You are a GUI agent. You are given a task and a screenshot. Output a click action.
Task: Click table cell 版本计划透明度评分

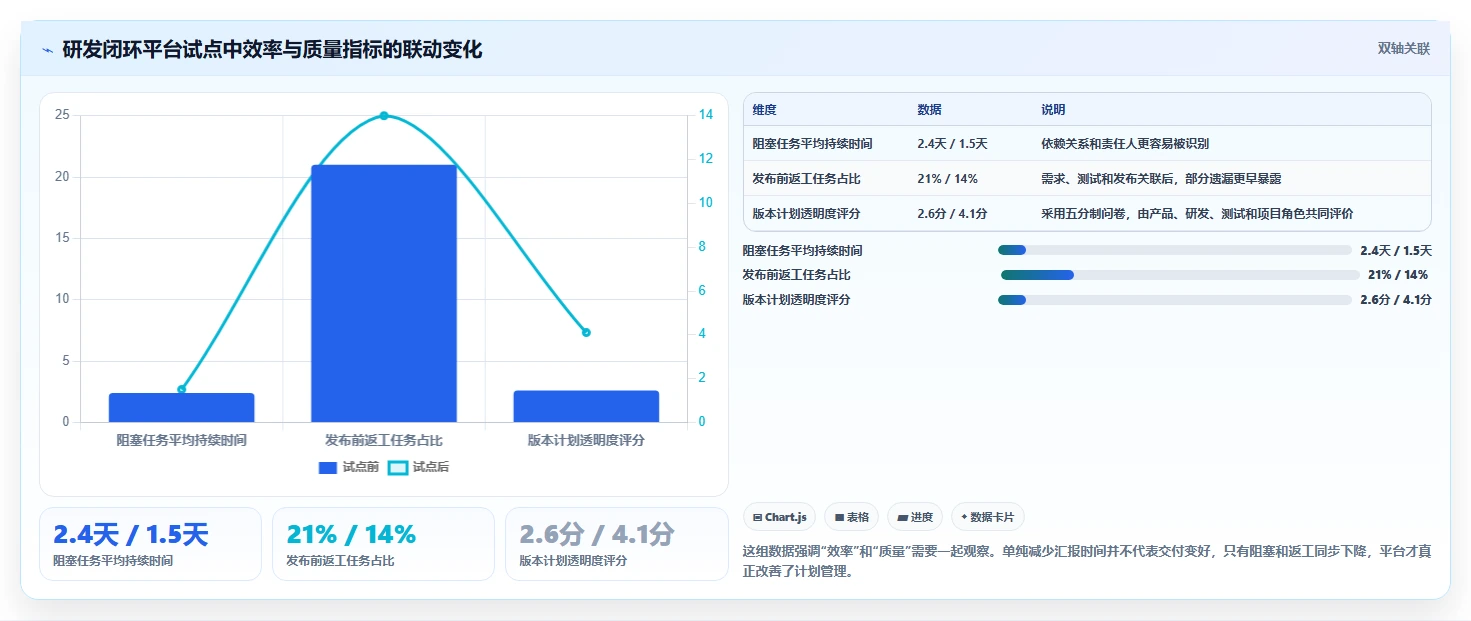click(x=806, y=214)
